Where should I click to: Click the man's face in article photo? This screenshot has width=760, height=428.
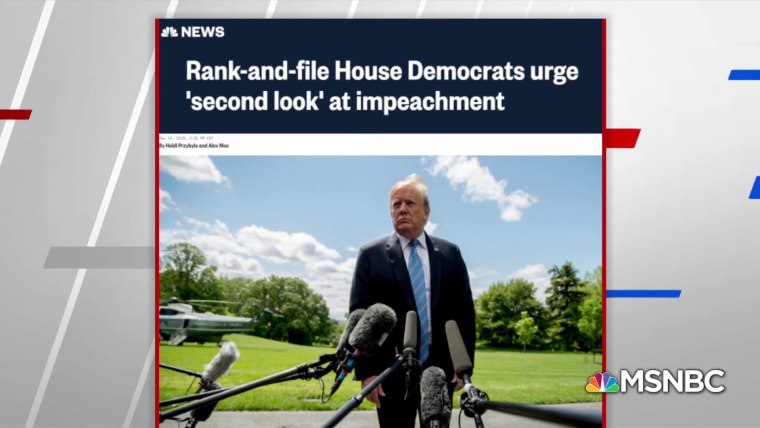click(x=409, y=210)
